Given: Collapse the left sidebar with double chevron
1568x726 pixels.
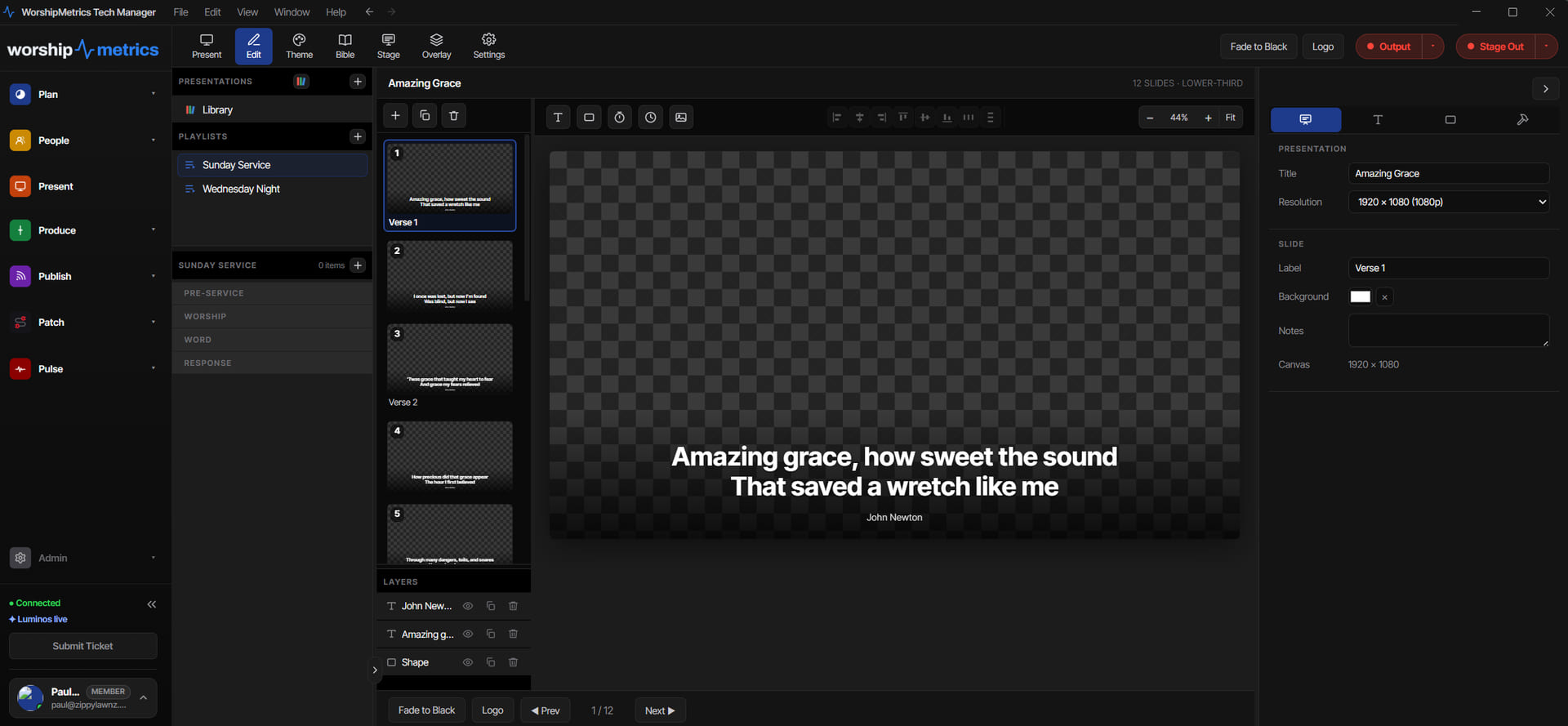Looking at the screenshot, I should 151,604.
